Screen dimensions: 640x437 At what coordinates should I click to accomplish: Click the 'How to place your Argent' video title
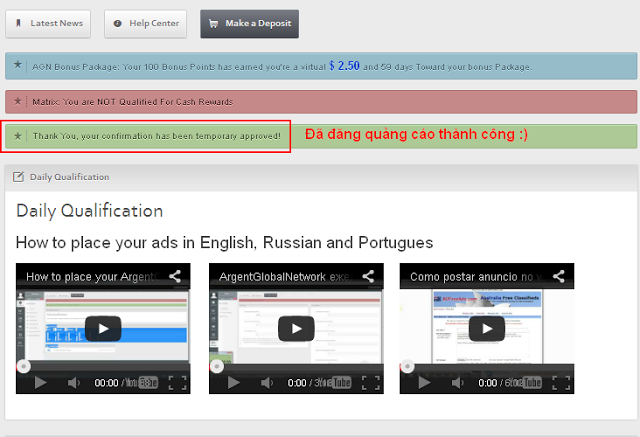point(93,277)
